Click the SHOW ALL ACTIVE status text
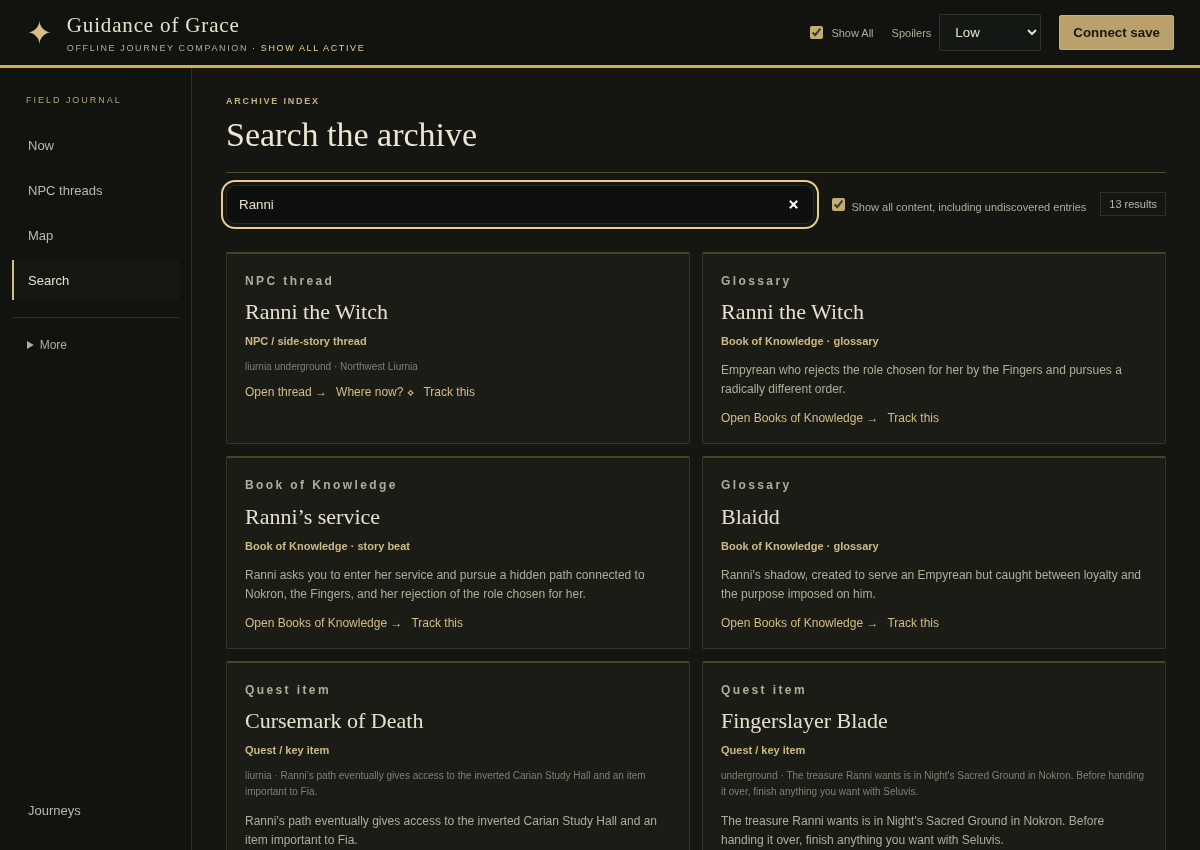This screenshot has height=850, width=1200. coord(313,48)
